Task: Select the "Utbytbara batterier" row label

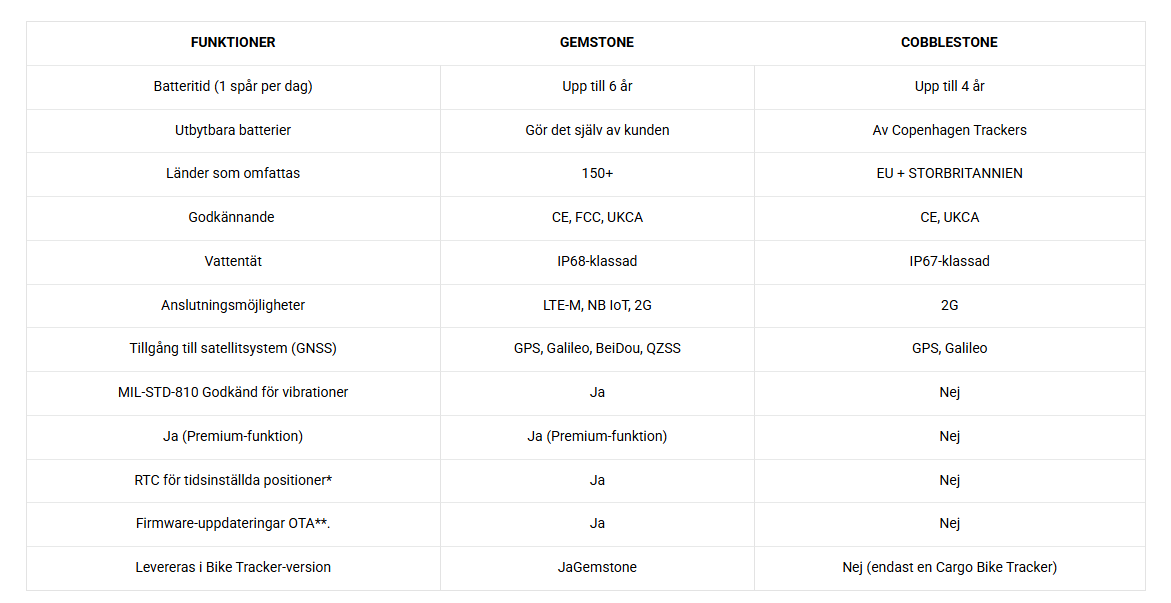Action: click(233, 130)
